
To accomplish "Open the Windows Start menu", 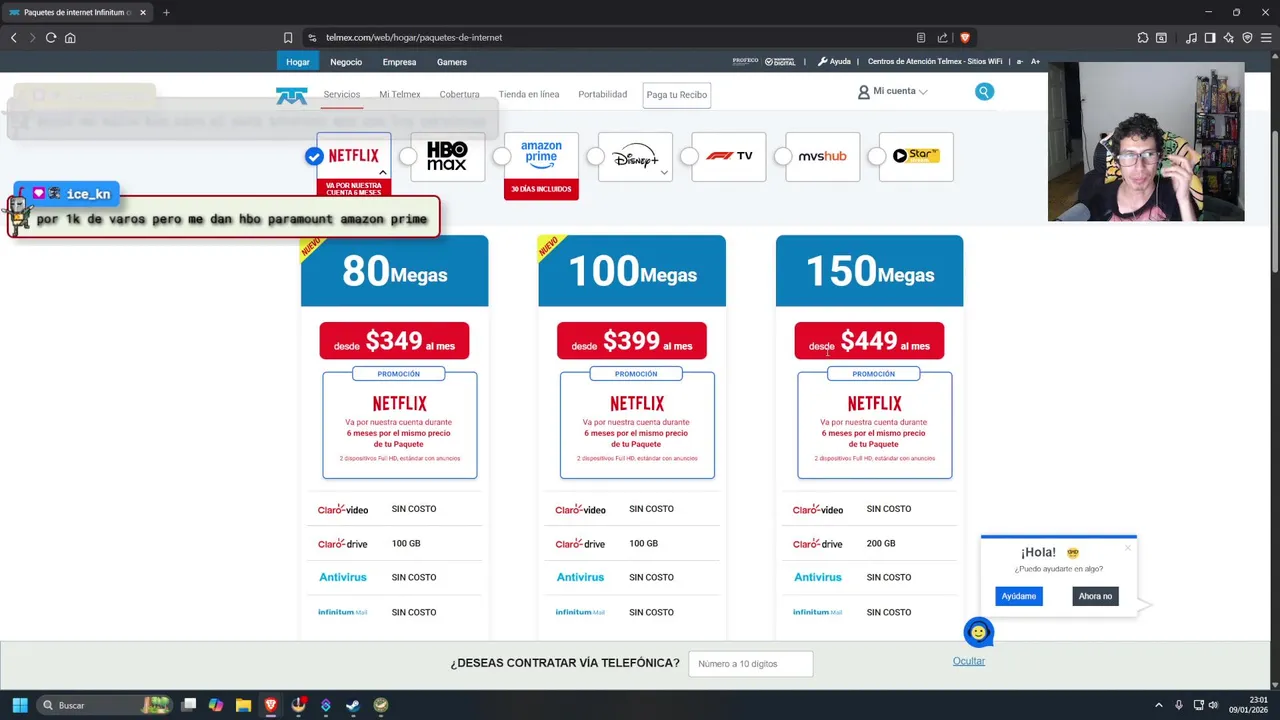I will point(19,705).
